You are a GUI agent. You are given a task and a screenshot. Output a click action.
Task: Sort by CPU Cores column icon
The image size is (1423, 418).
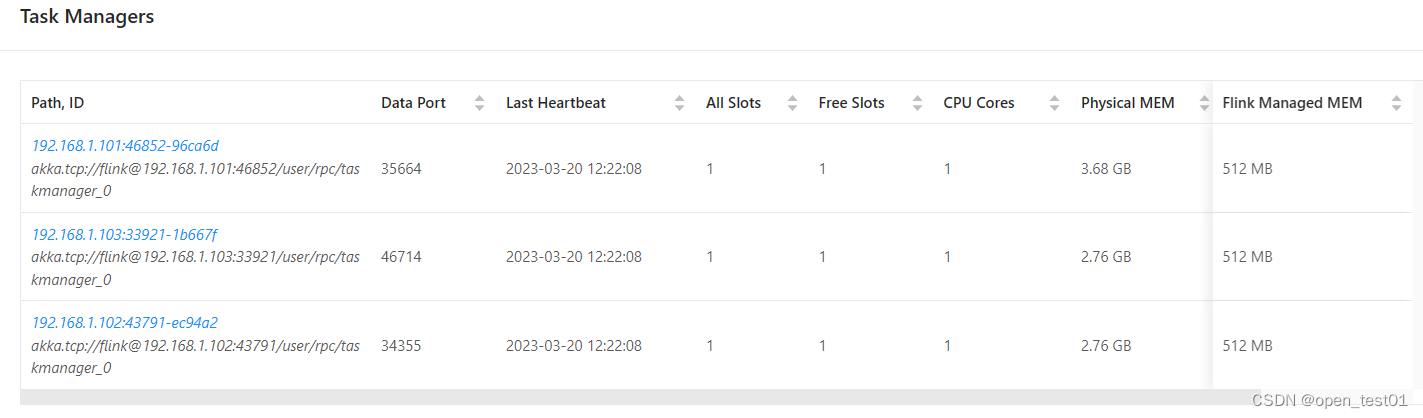tap(1055, 103)
